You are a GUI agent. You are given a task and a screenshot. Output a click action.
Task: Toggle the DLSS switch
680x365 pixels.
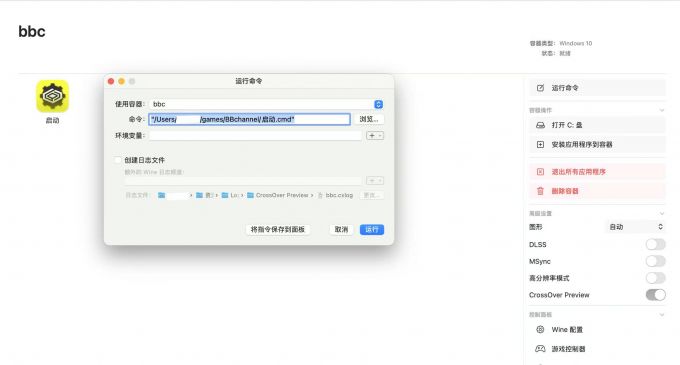[655, 244]
